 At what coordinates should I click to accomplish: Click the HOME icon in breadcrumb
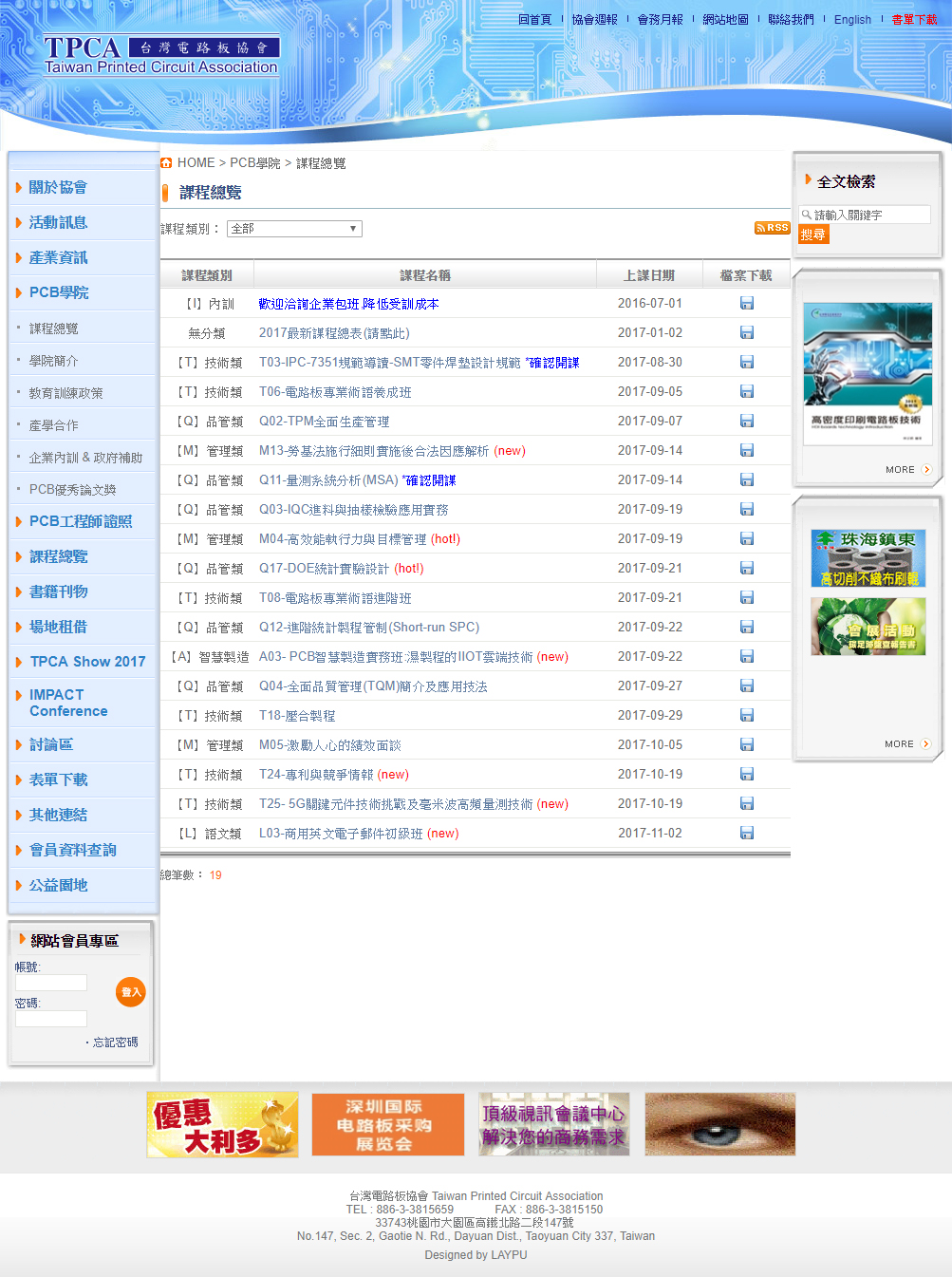pos(167,163)
